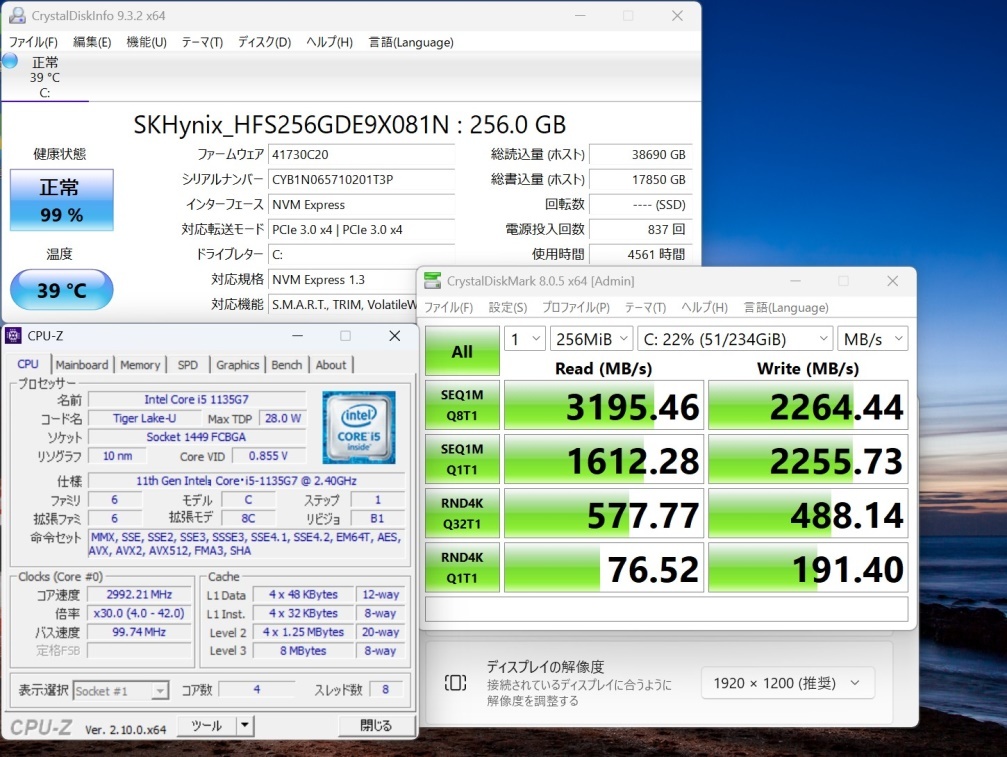Run All benchmarks in CrystalDiskMark

tap(462, 351)
